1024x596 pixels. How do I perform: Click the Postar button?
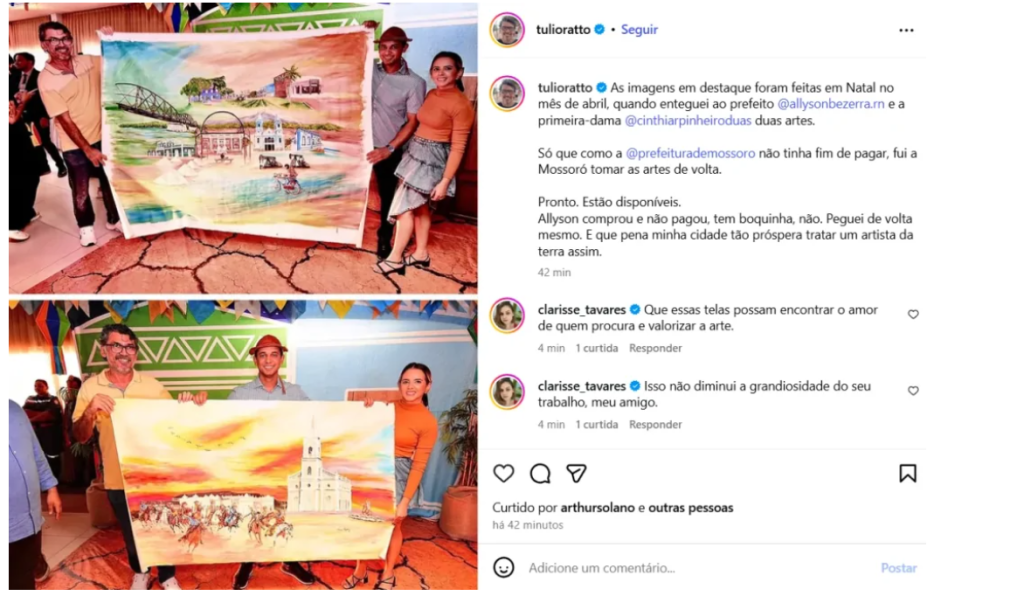(899, 568)
